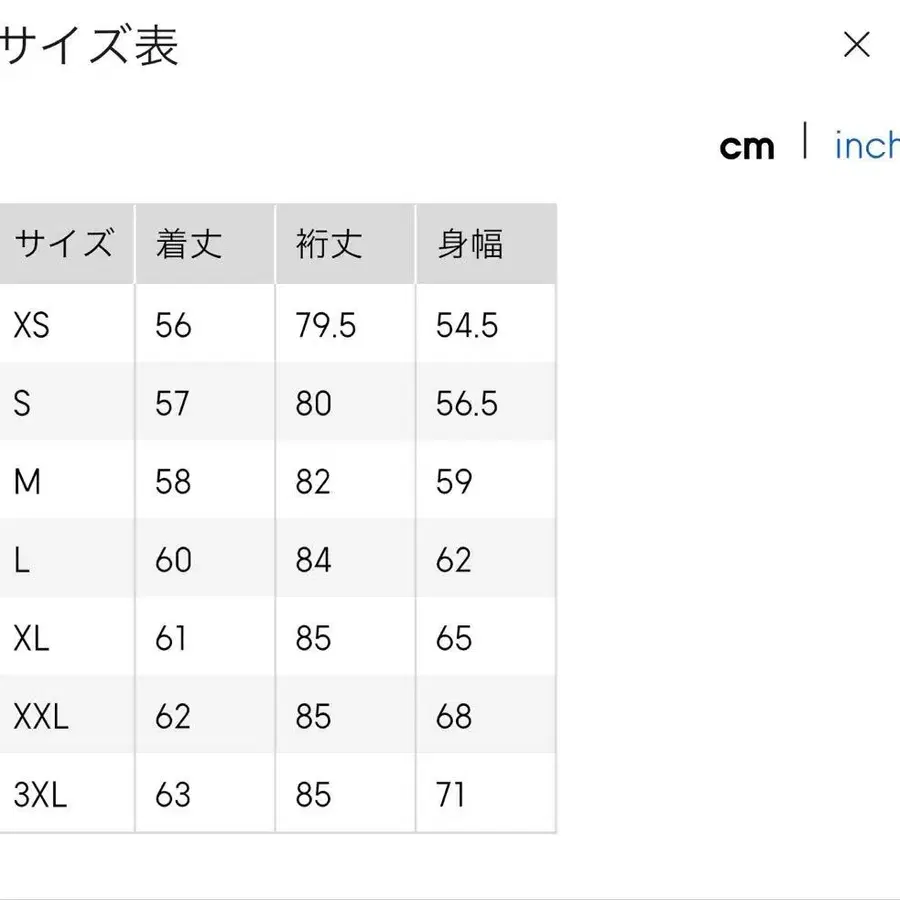The height and width of the screenshot is (900, 900).
Task: Select the M size row
Action: (64, 481)
